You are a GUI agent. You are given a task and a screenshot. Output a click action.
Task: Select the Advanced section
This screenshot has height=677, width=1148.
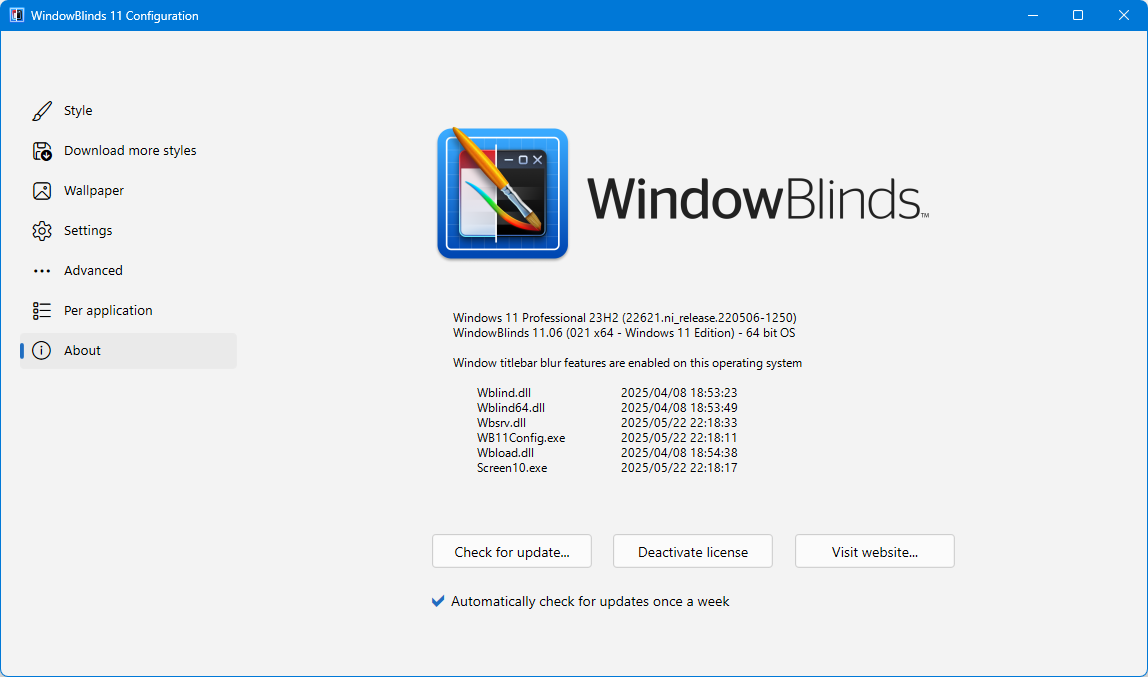click(x=128, y=271)
